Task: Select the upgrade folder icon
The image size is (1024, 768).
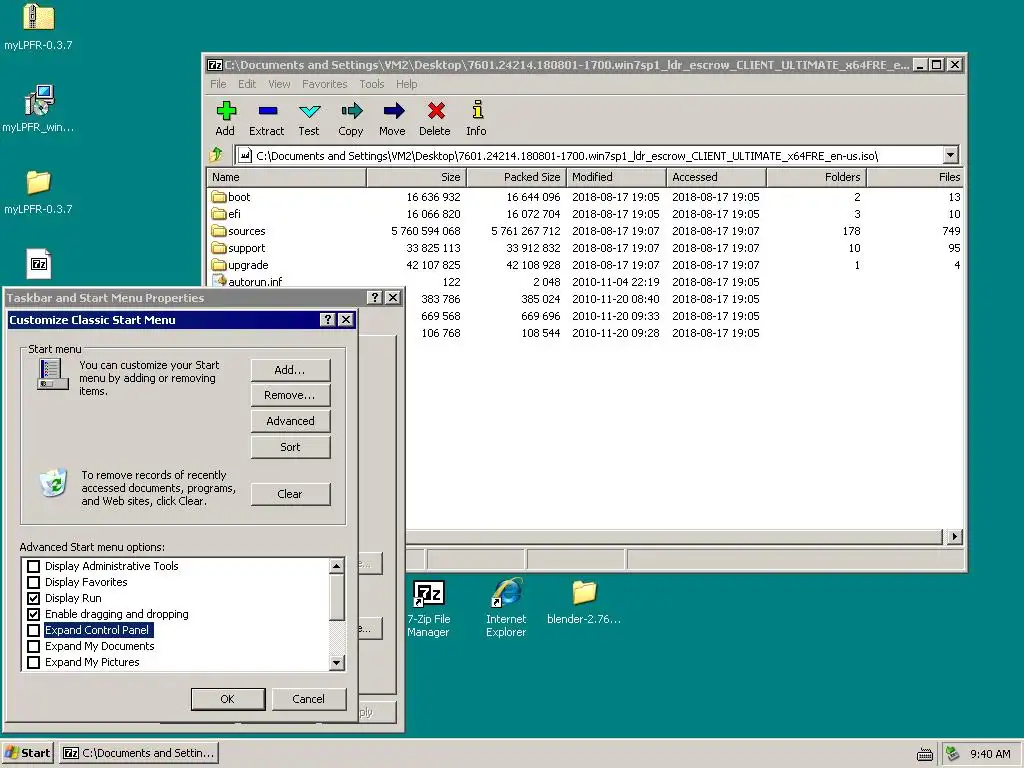Action: [218, 264]
